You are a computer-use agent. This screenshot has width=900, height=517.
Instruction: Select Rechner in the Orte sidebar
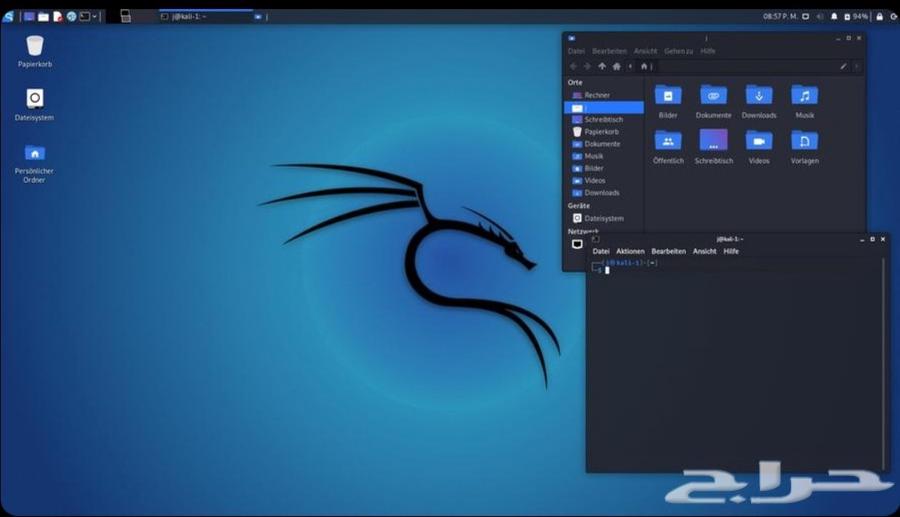coord(604,95)
